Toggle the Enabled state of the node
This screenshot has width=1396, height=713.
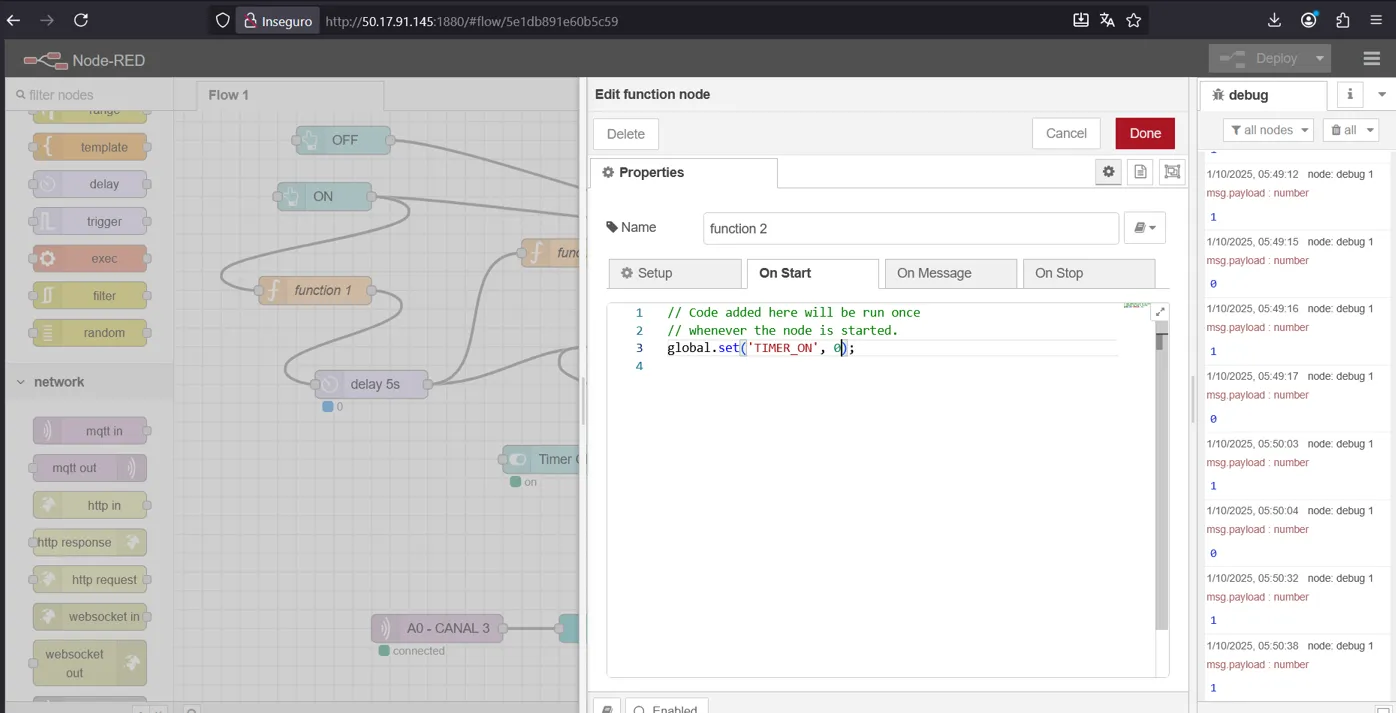click(x=666, y=708)
